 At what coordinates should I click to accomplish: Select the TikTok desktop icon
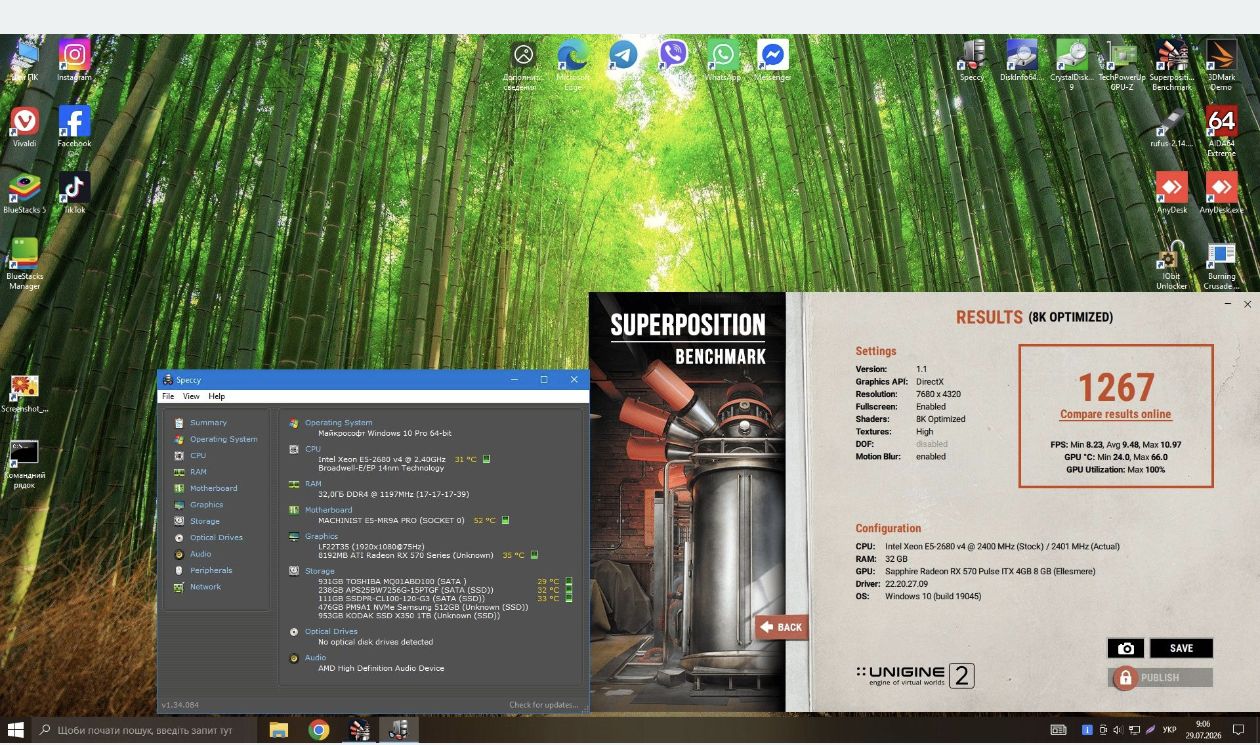[x=74, y=193]
